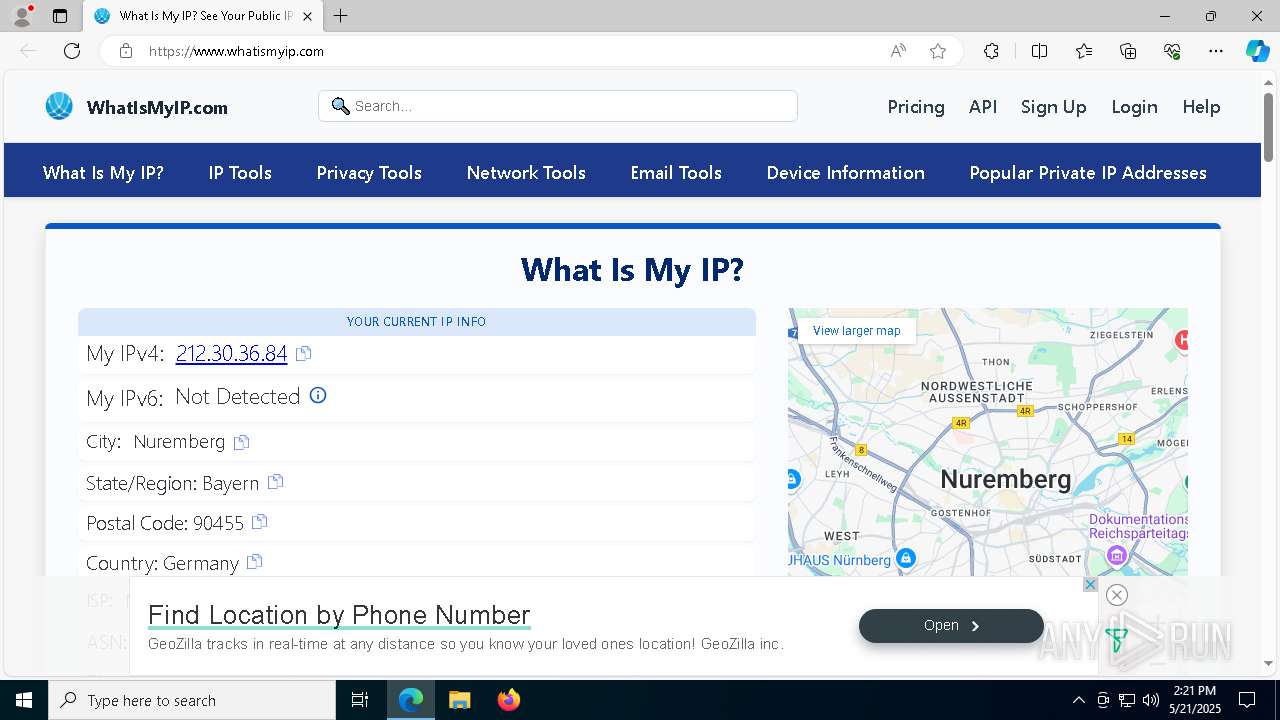Open the taskbar clock and date
Screen dimensions: 1280x720
1196,700
